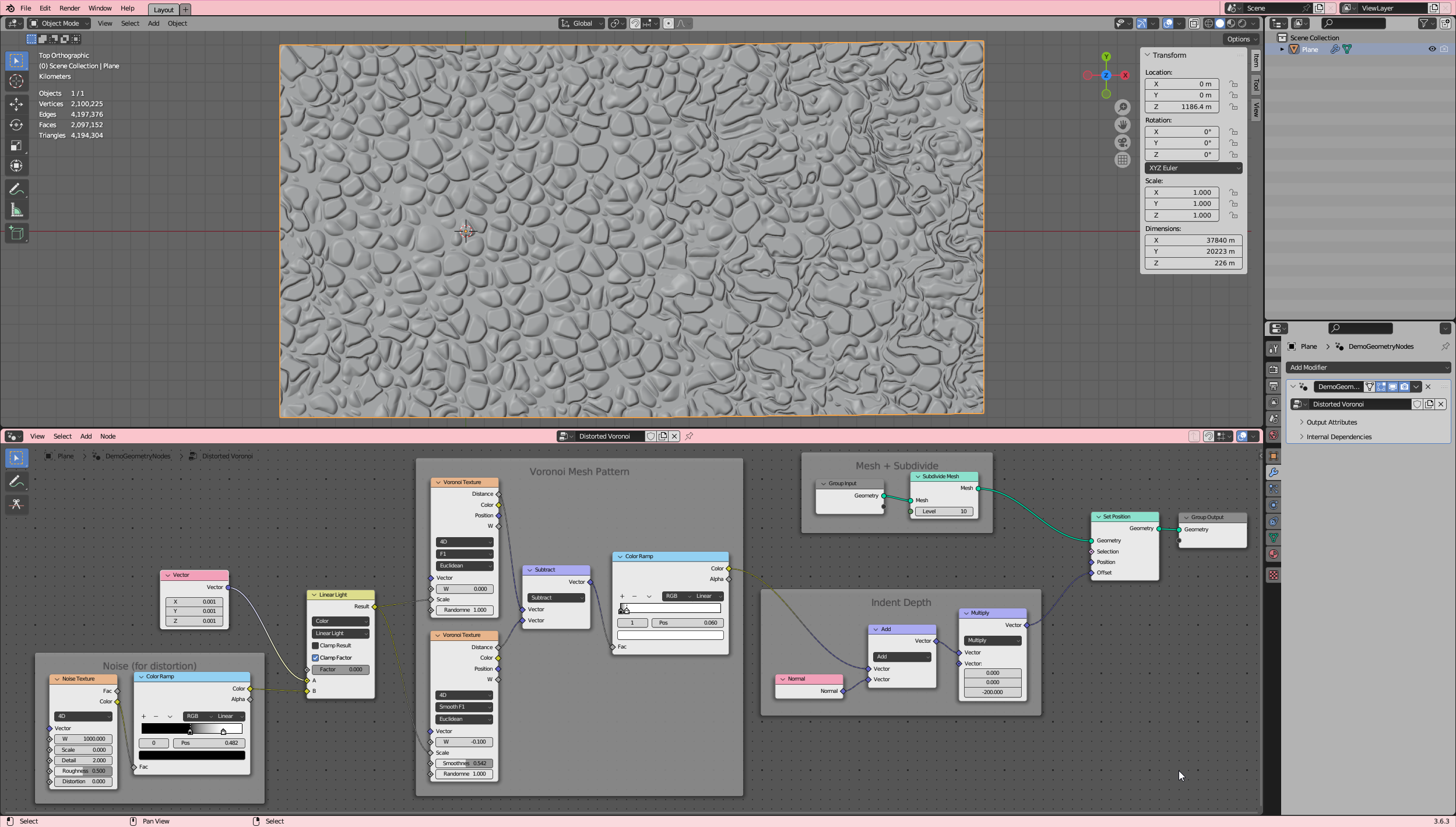Select the Cursor tool in 3D viewport
Screen dimensions: 1456x827
click(x=16, y=82)
